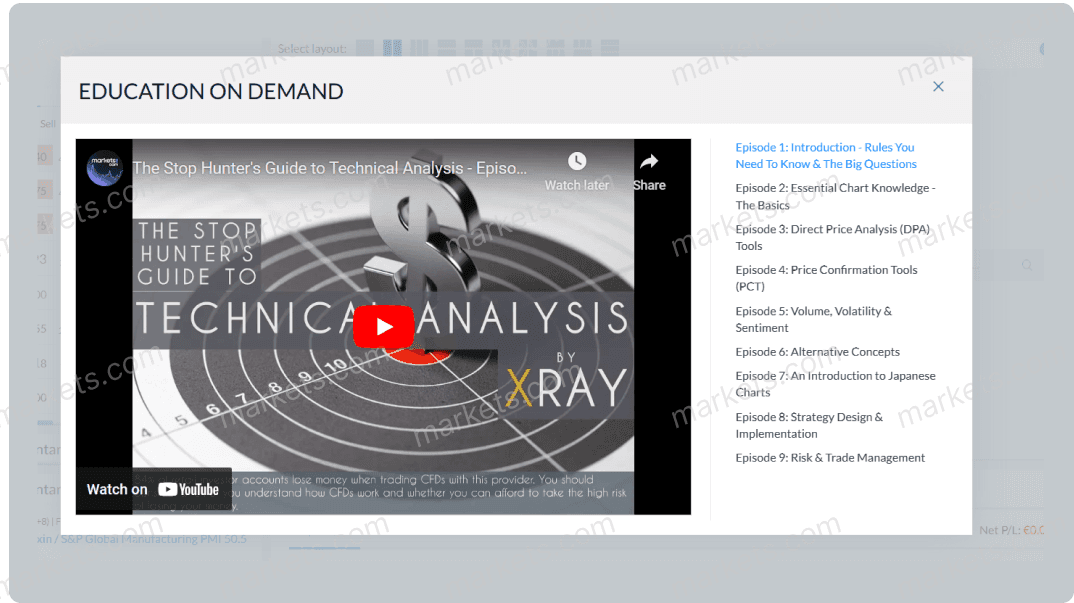
Task: Click the search magnifier icon behind the dialog
Action: 1026,265
